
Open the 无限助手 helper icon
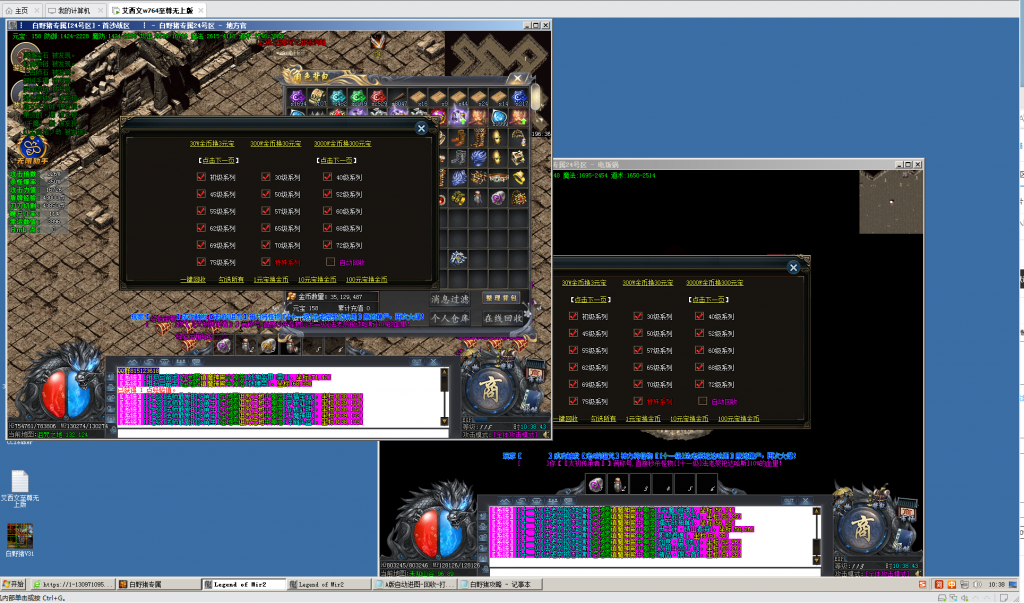tap(33, 150)
